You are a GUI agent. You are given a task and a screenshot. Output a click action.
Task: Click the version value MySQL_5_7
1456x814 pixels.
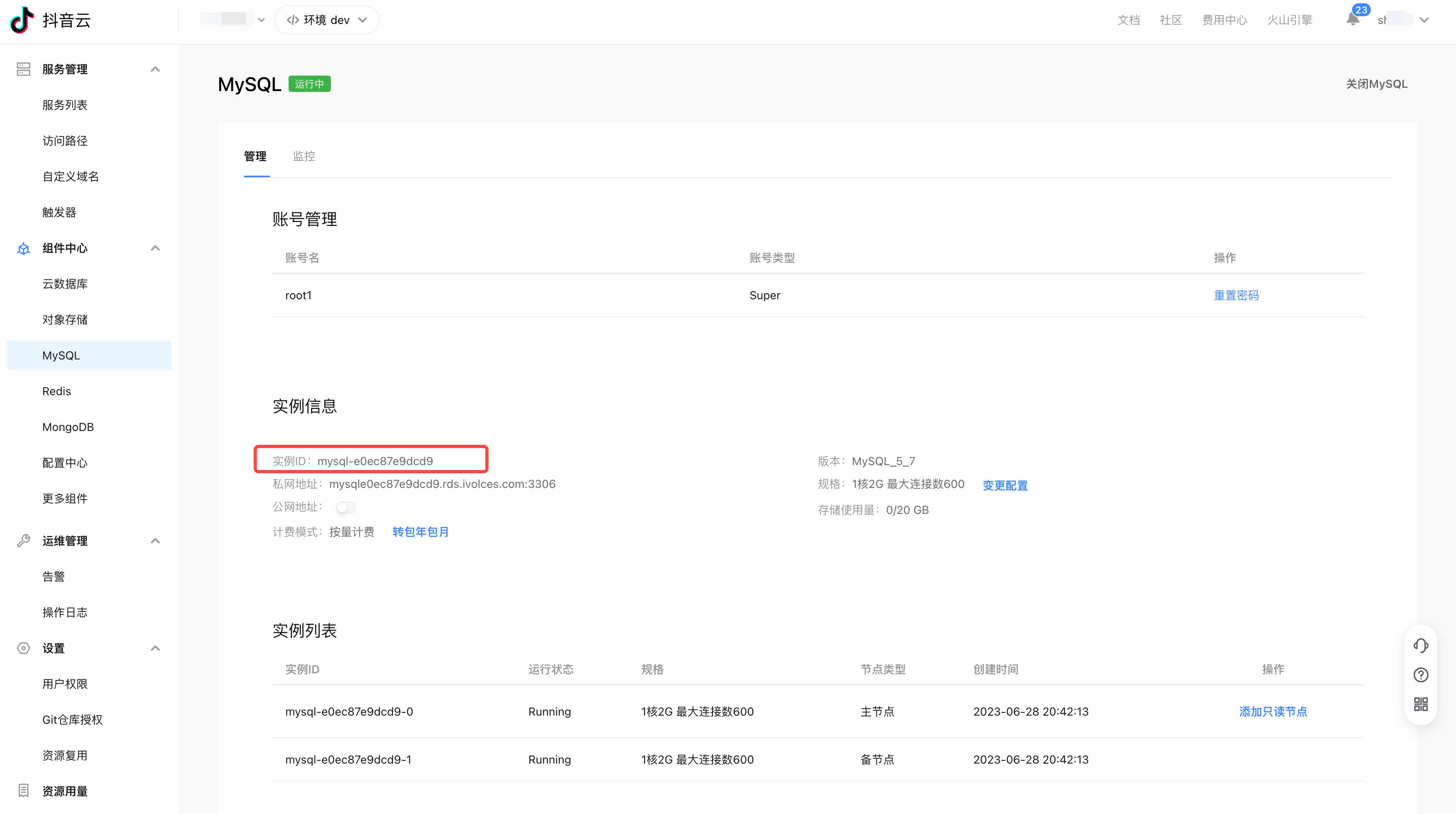click(x=883, y=461)
